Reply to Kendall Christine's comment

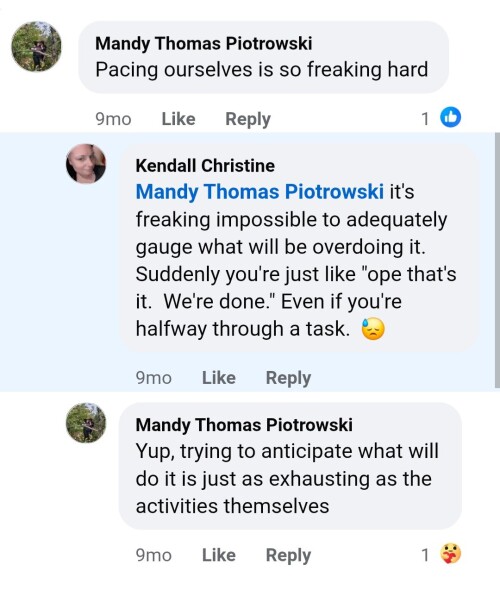click(x=288, y=378)
